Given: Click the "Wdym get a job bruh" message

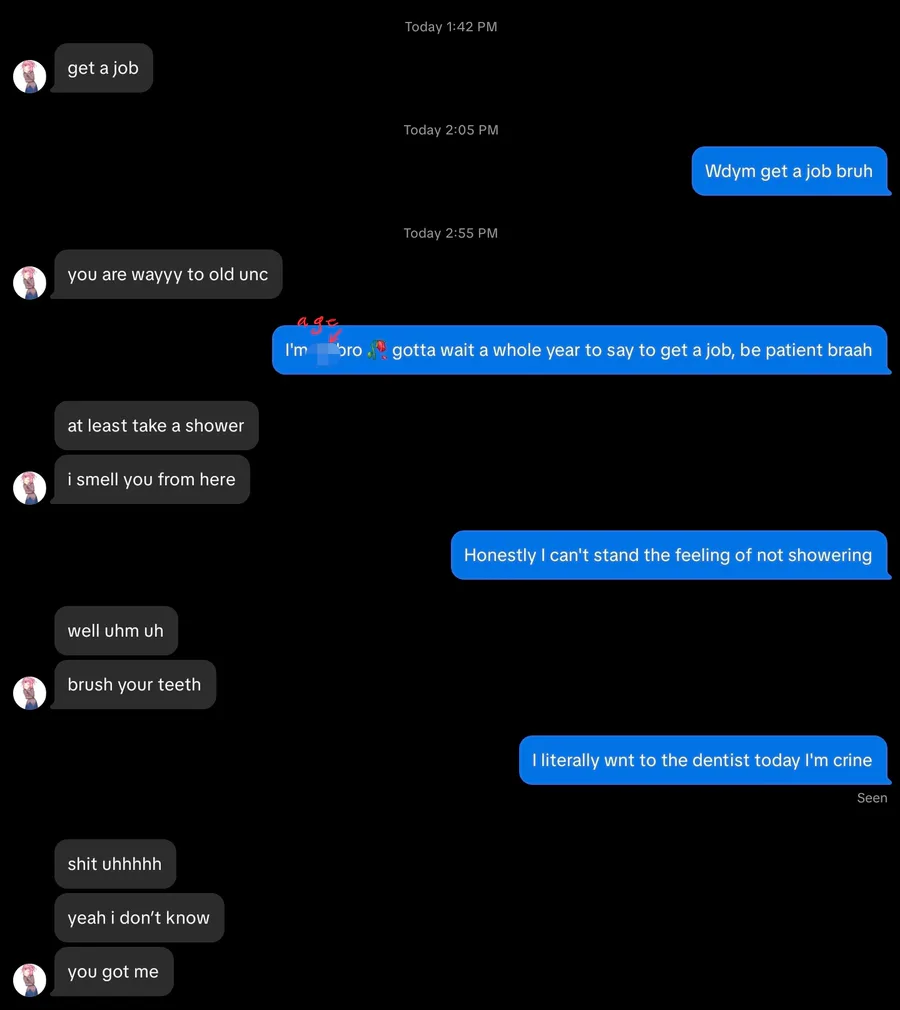Looking at the screenshot, I should click(x=789, y=171).
